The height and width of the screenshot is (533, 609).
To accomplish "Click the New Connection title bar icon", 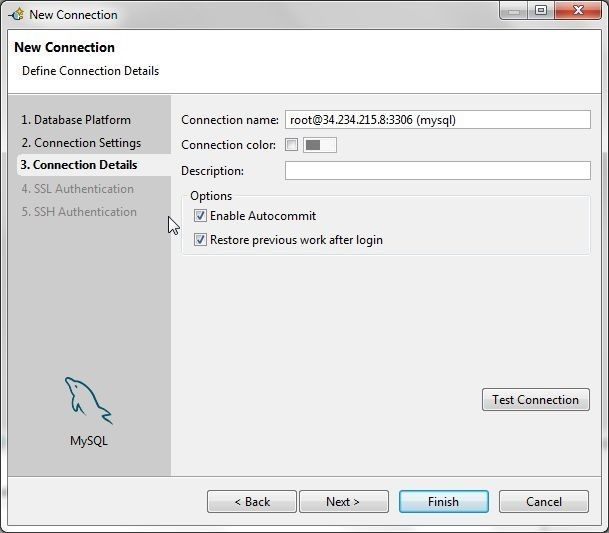I will tap(16, 14).
